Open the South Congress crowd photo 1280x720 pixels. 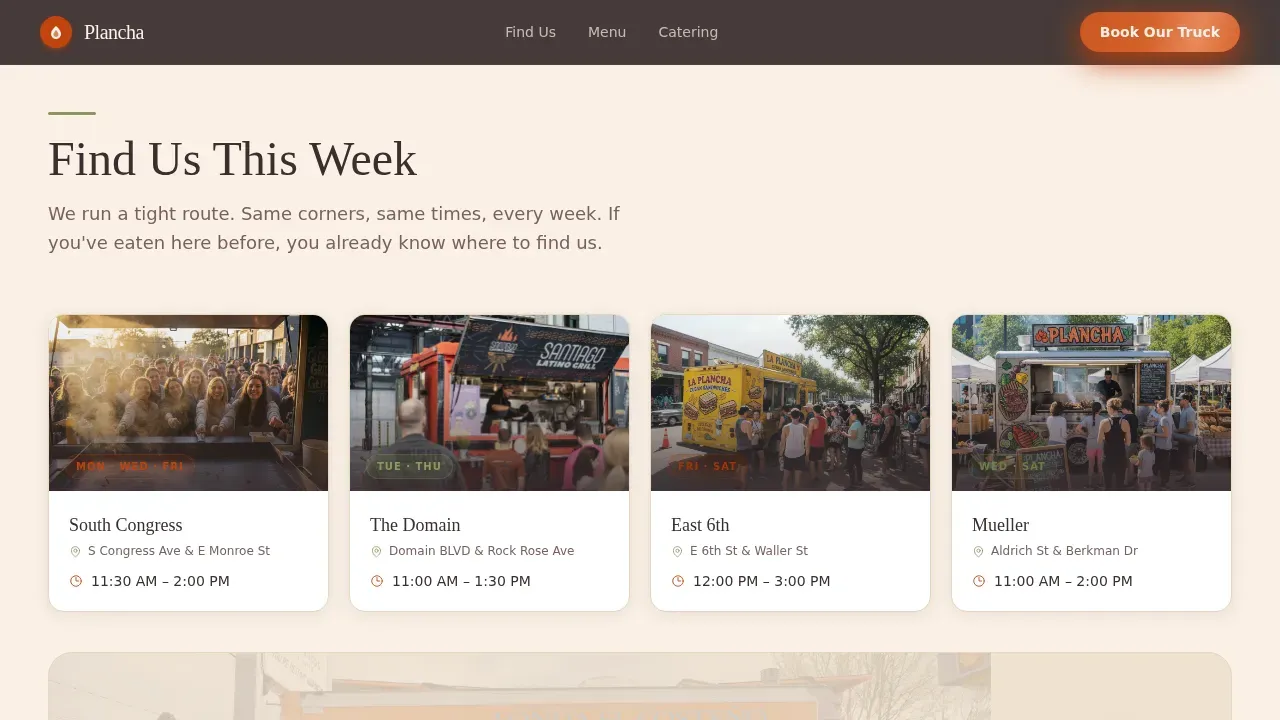point(188,403)
